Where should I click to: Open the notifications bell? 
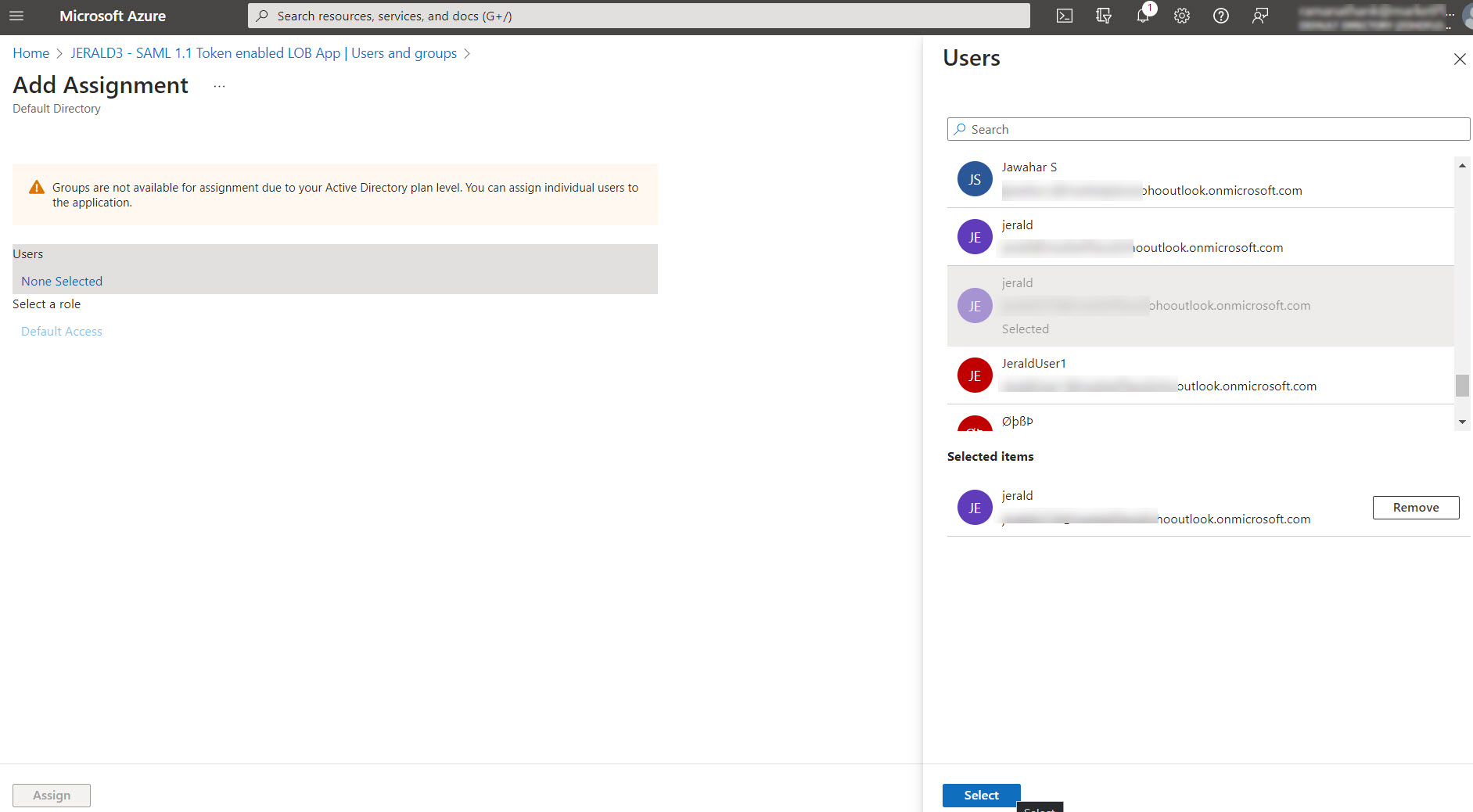pyautogui.click(x=1143, y=16)
